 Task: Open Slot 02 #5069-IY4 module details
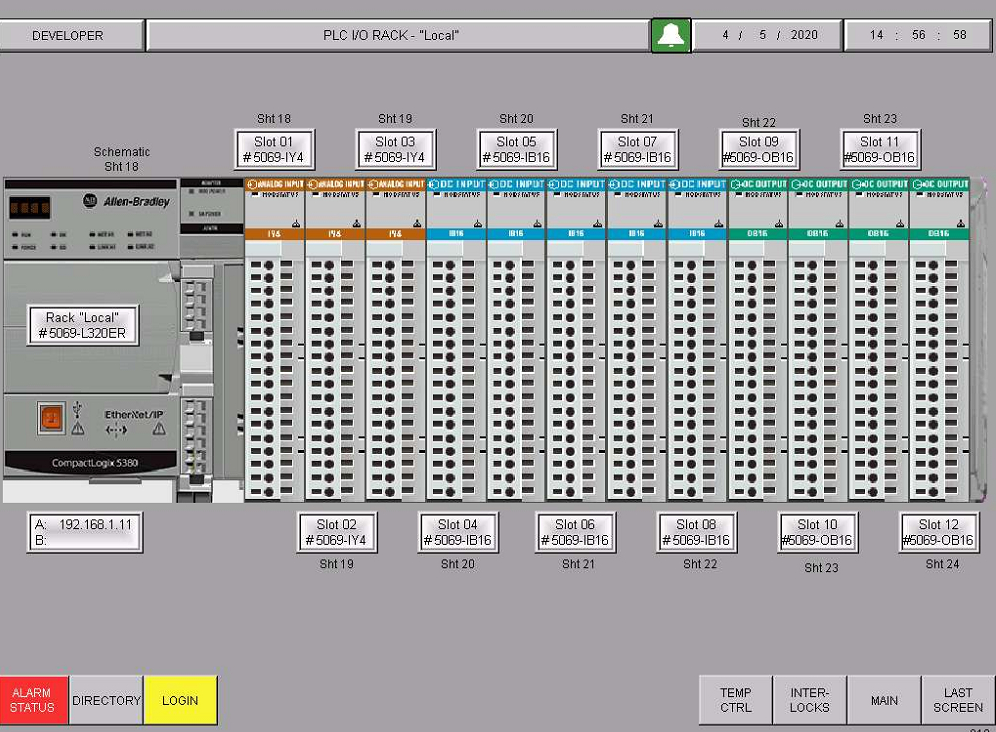pos(337,532)
